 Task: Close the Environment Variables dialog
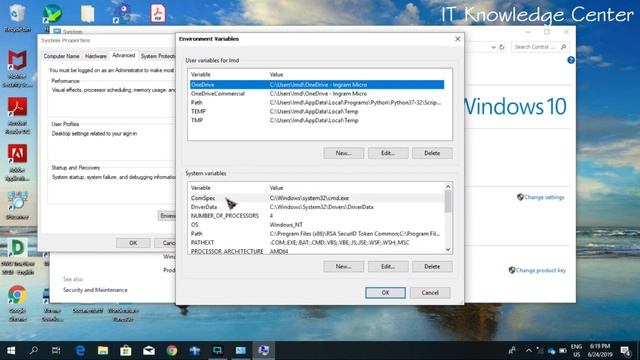tap(457, 39)
